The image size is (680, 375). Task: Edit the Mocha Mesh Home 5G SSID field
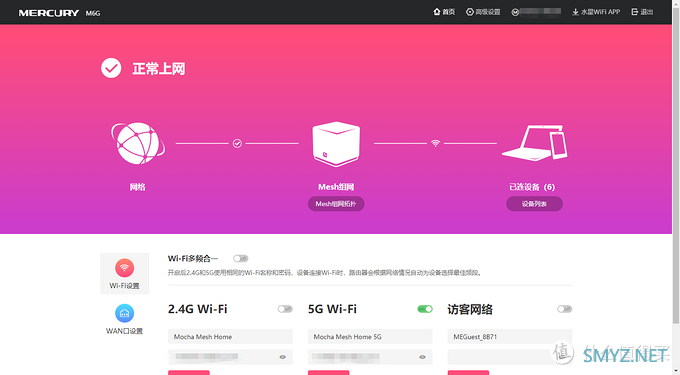370,336
